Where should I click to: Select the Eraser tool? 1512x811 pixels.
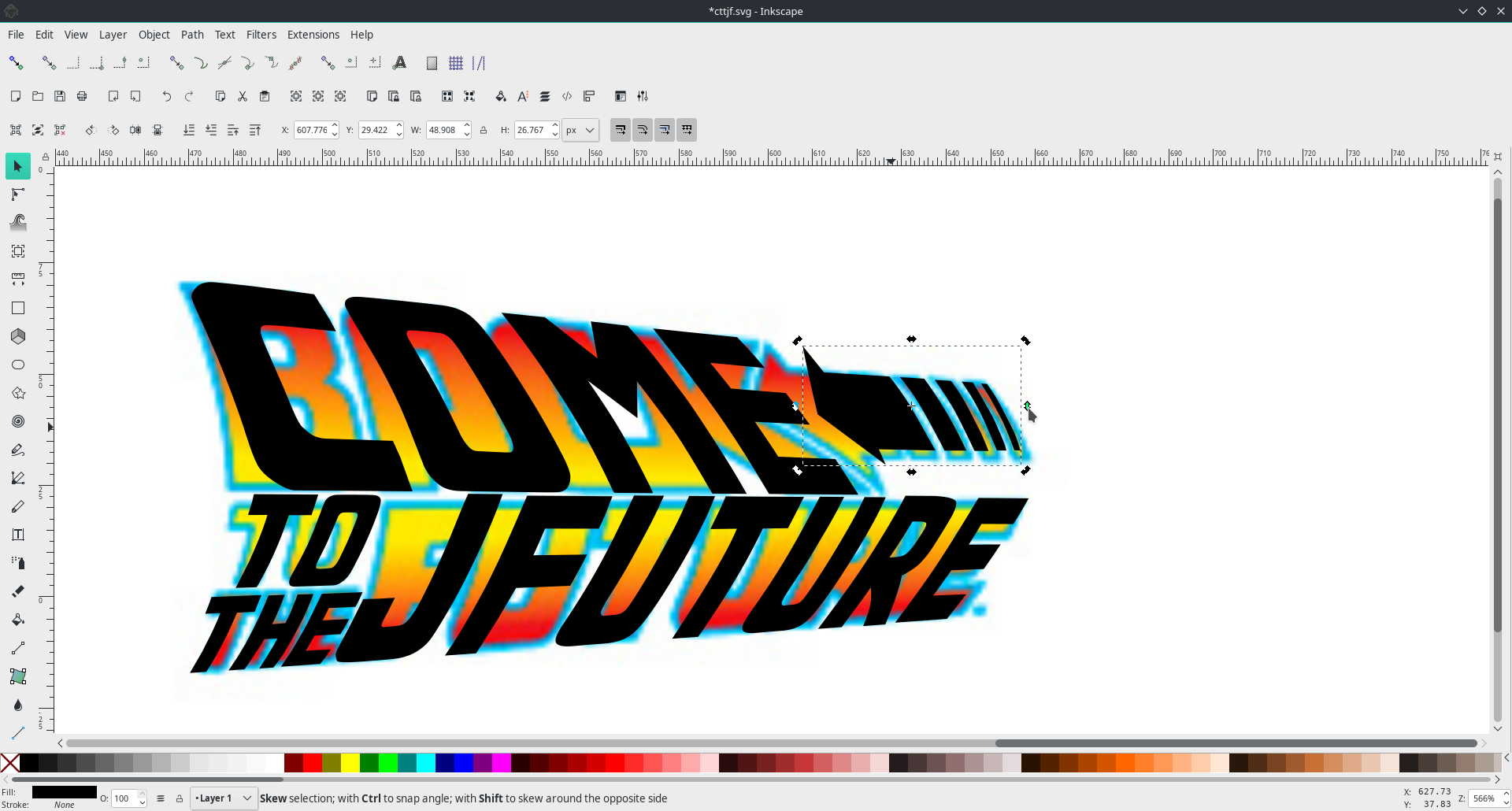click(x=17, y=591)
